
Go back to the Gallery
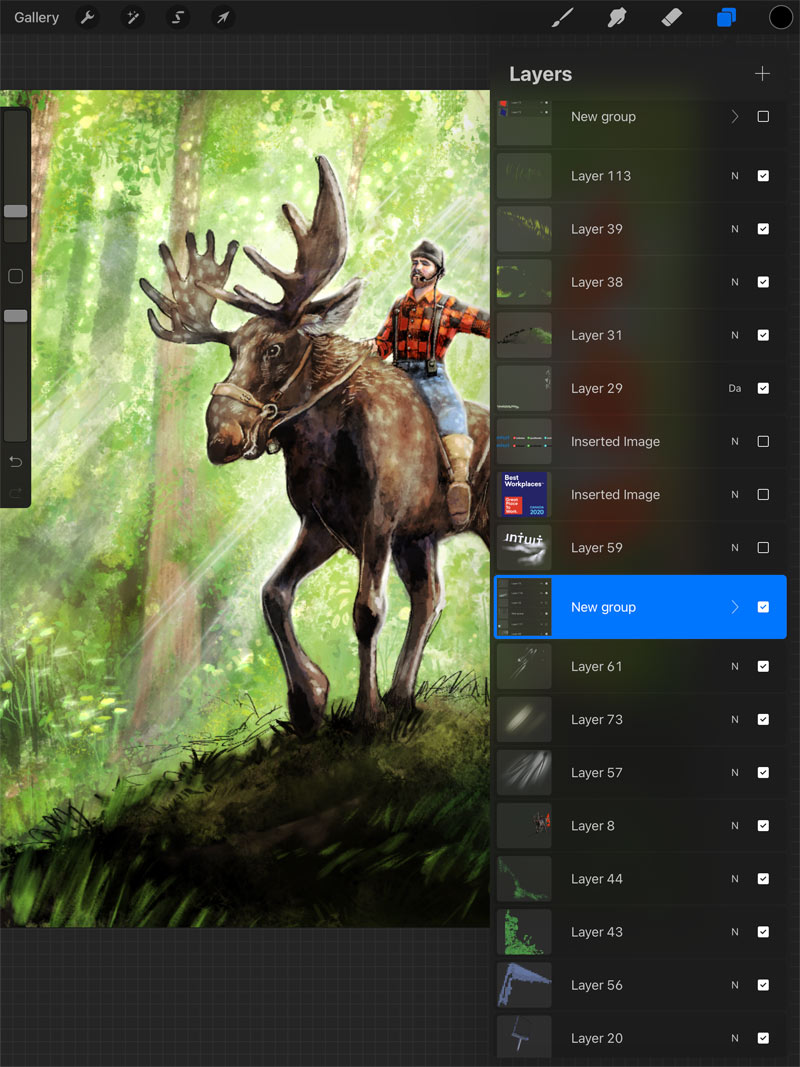pyautogui.click(x=37, y=17)
